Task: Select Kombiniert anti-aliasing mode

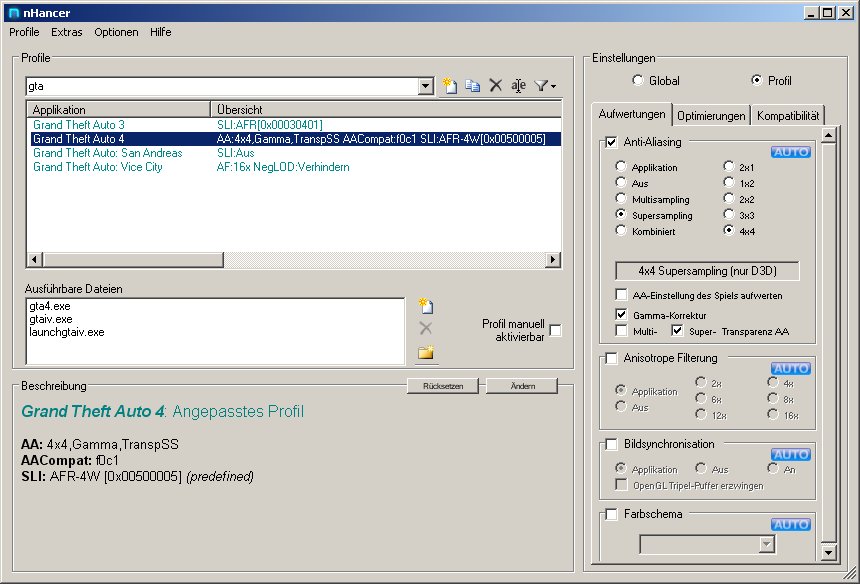Action: (621, 230)
